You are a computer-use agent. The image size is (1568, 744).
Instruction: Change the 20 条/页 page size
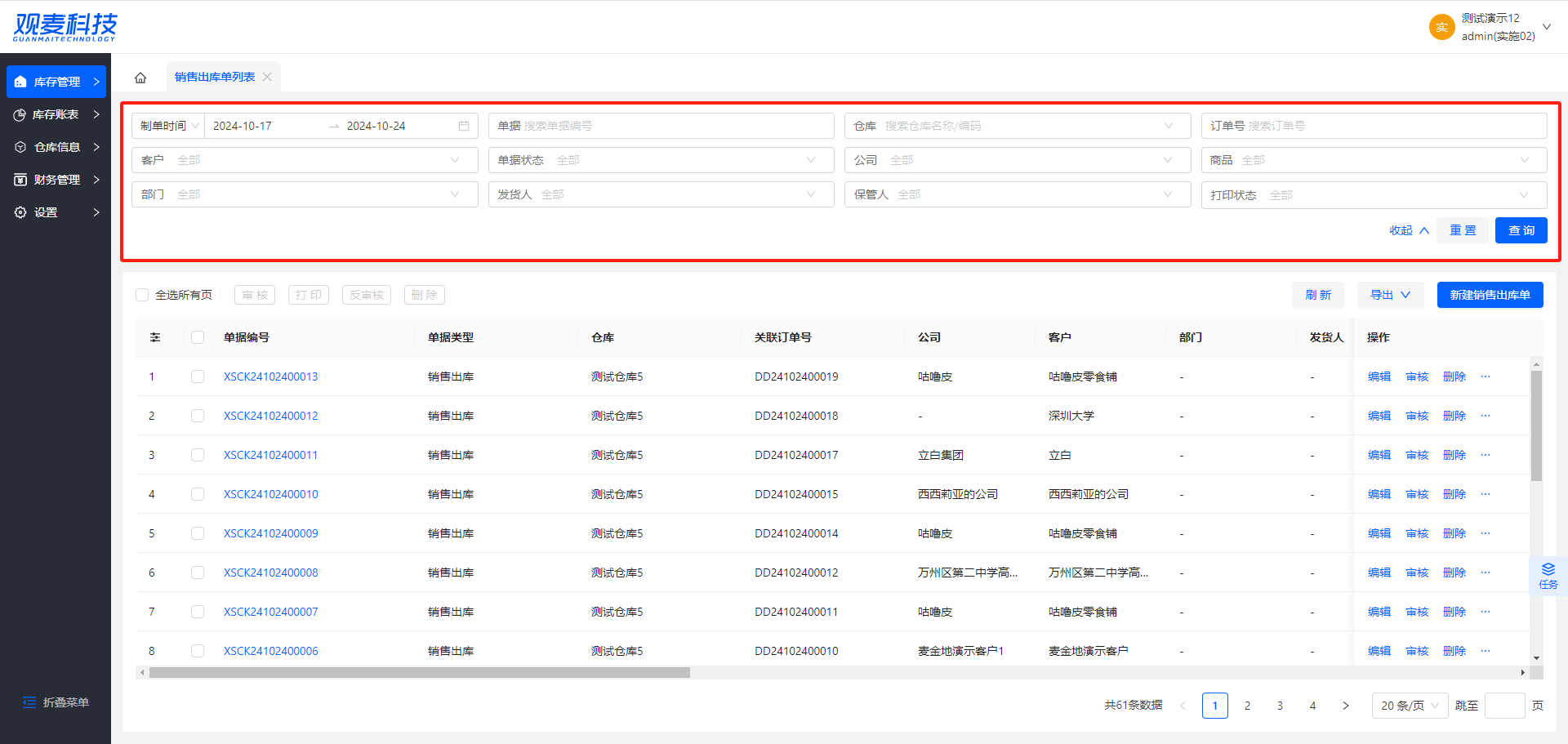click(x=1410, y=706)
